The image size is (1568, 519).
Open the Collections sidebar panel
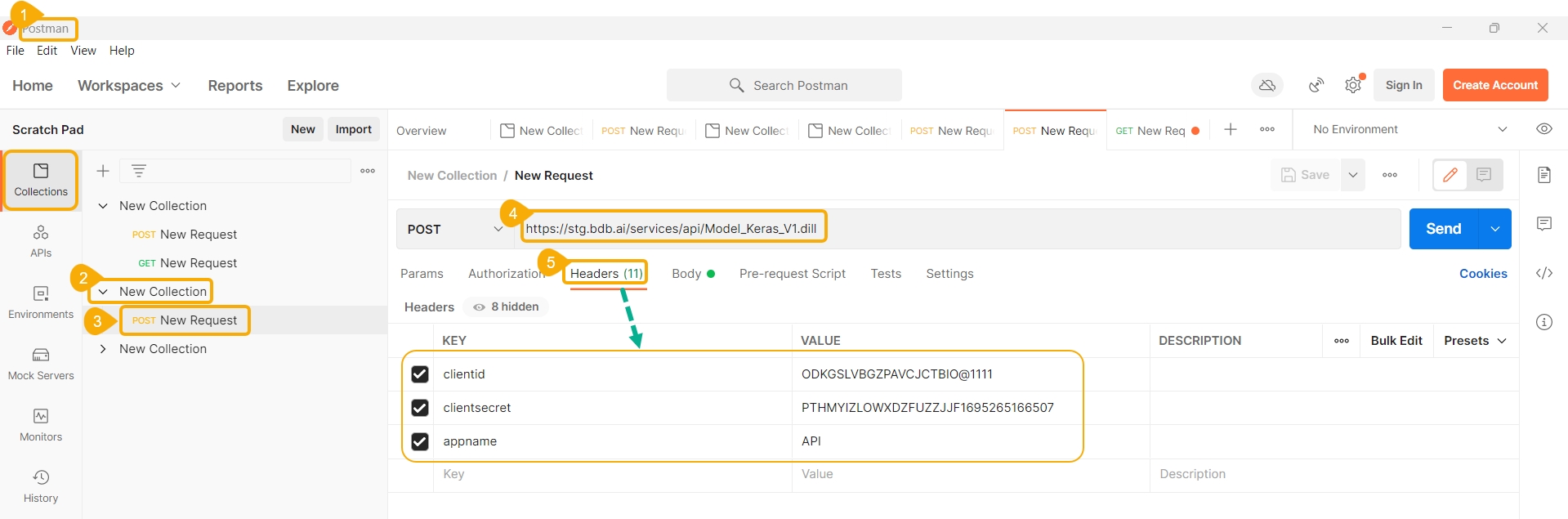tap(41, 180)
